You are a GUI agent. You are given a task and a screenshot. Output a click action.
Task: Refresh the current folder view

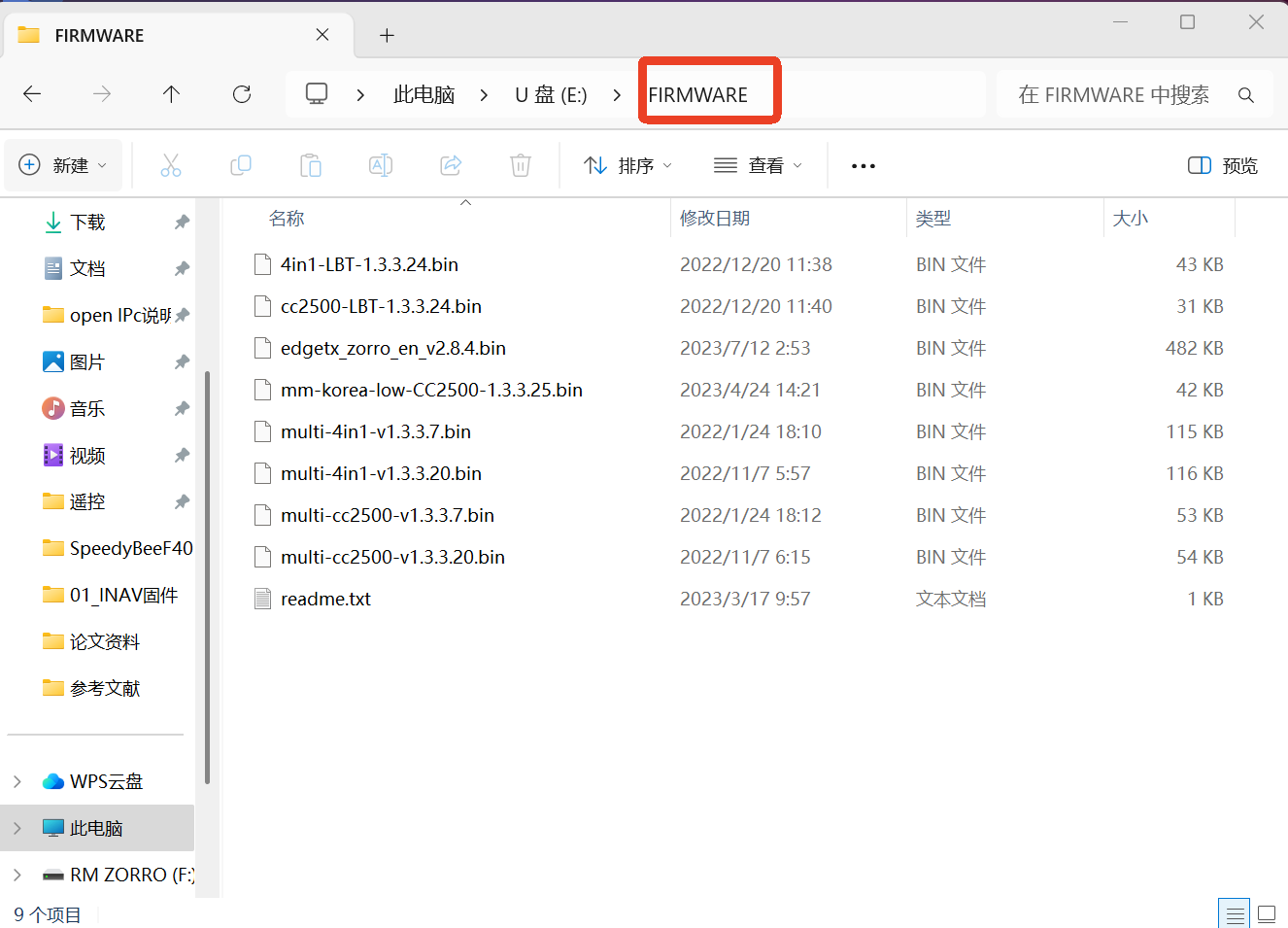click(x=242, y=94)
